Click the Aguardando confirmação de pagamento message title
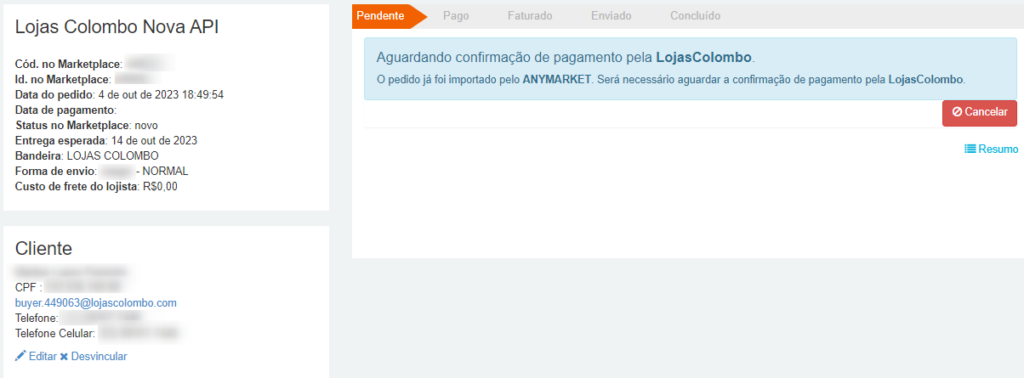 tap(566, 57)
